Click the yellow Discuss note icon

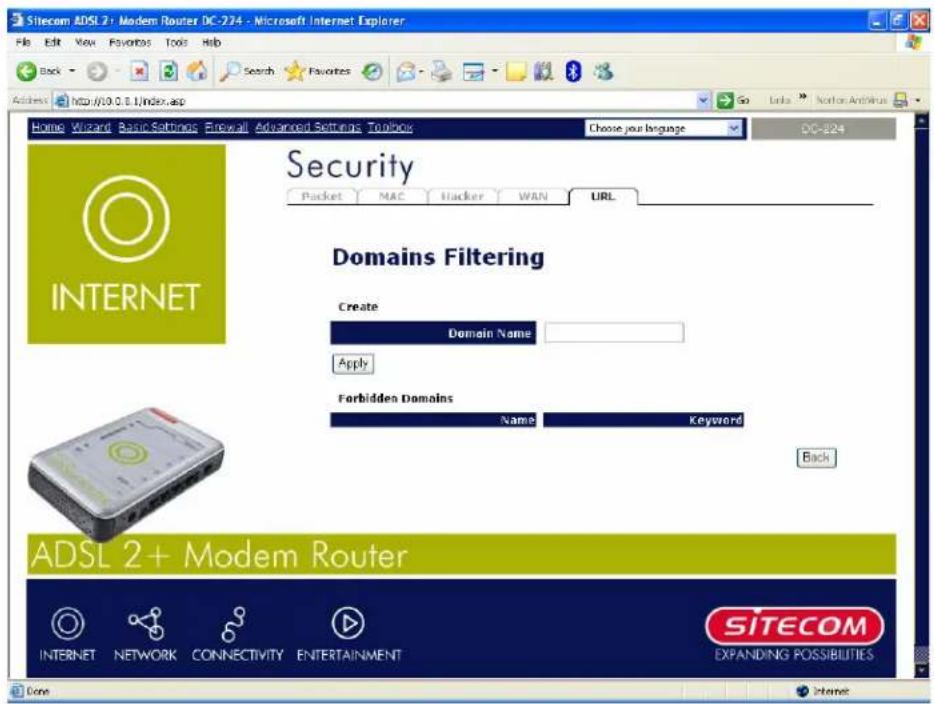(x=516, y=72)
